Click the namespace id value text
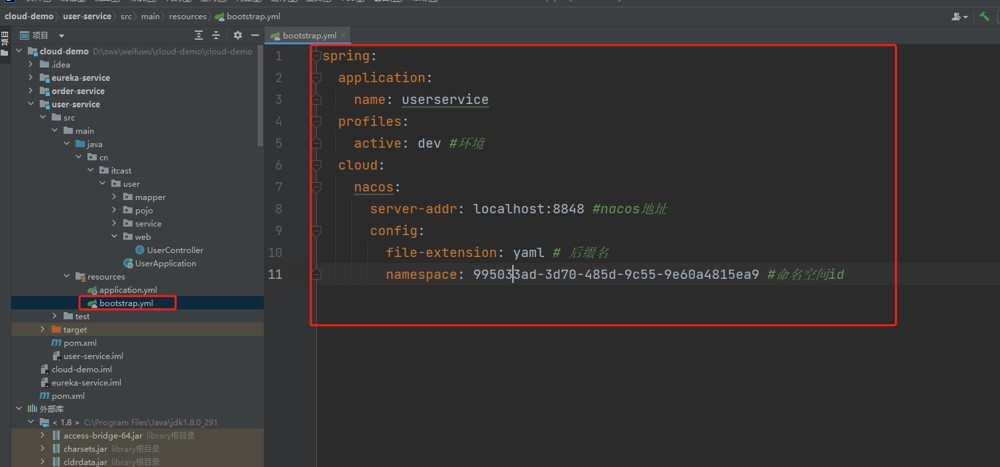This screenshot has width=1000, height=467. pyautogui.click(x=616, y=274)
